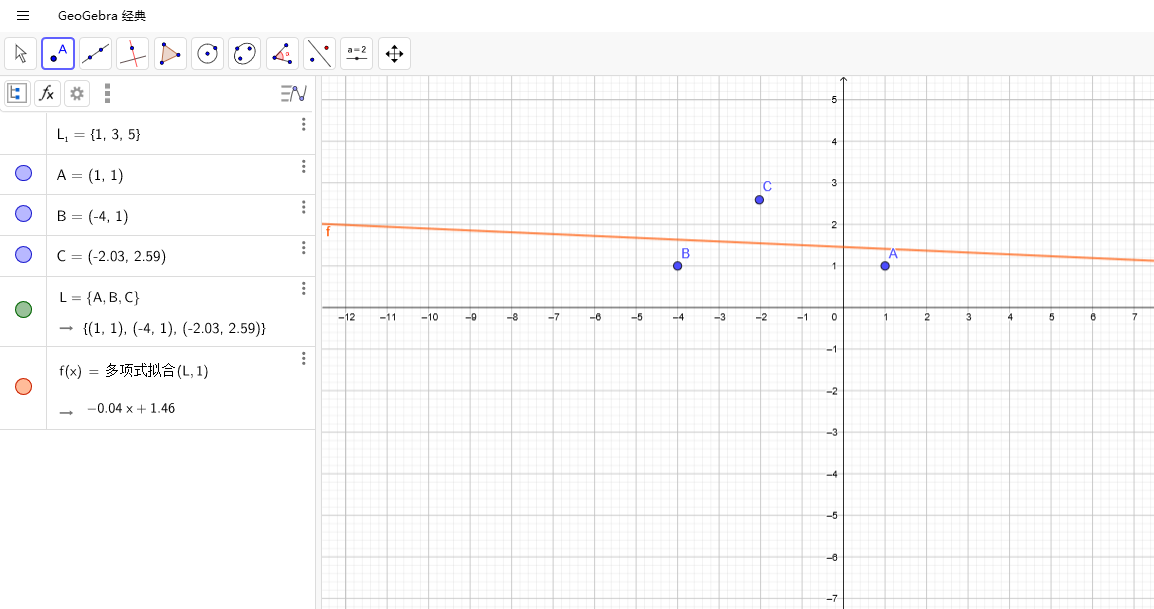The image size is (1154, 609).
Task: Open settings via the gear icon
Action: pos(77,93)
